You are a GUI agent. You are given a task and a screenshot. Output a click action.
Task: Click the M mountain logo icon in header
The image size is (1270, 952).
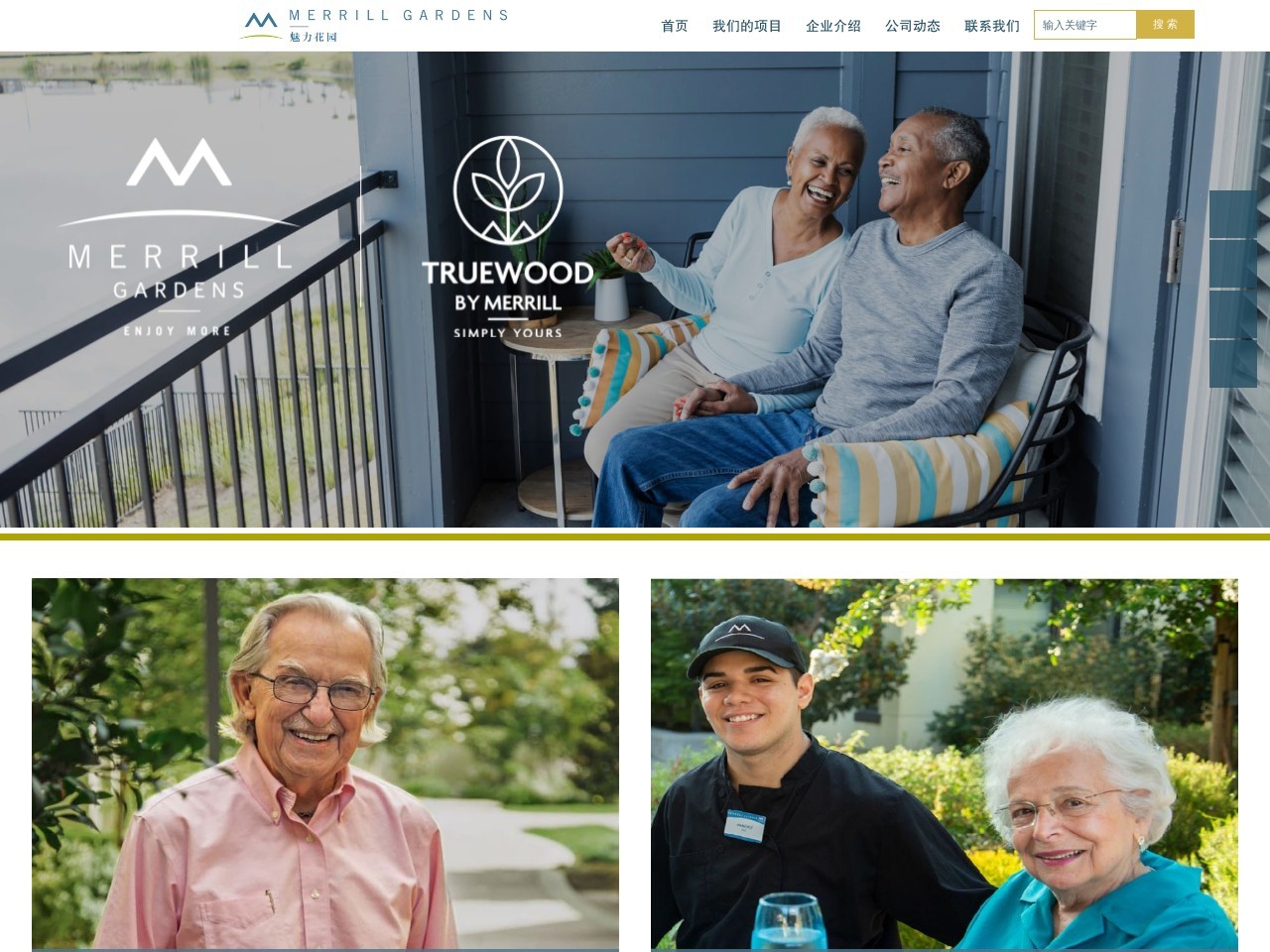coord(261,21)
